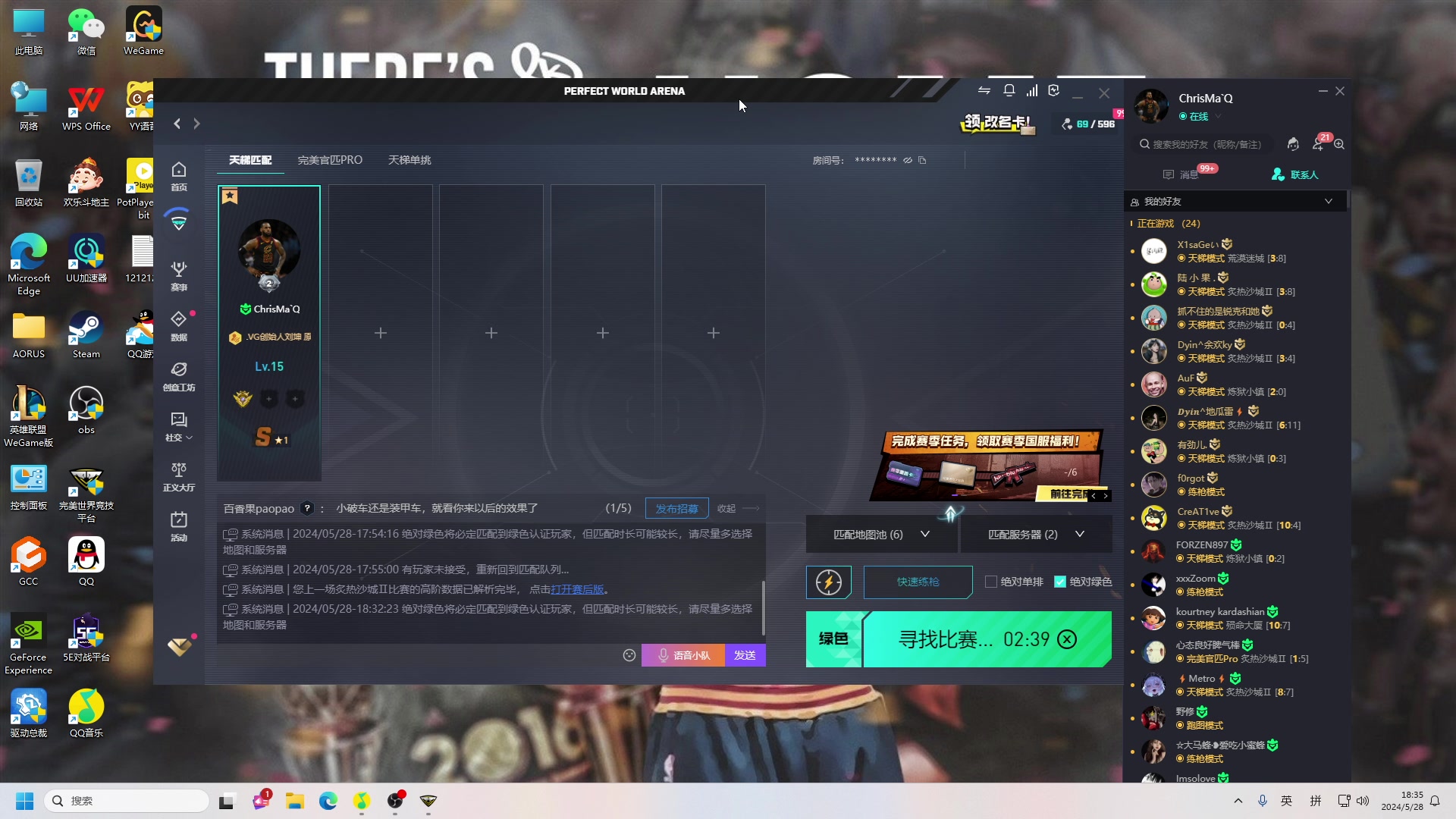
Task: Click the ChrisMa`Q player card avatar
Action: (269, 250)
